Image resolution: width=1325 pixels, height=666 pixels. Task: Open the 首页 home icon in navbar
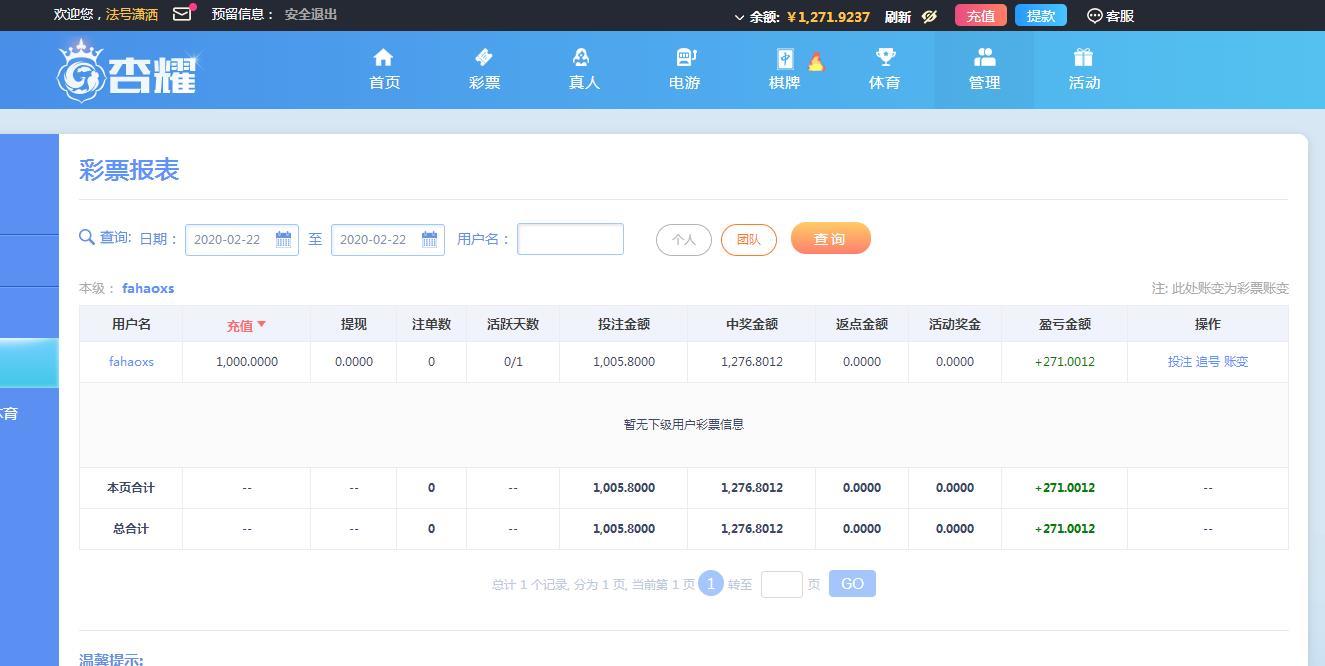pos(384,57)
